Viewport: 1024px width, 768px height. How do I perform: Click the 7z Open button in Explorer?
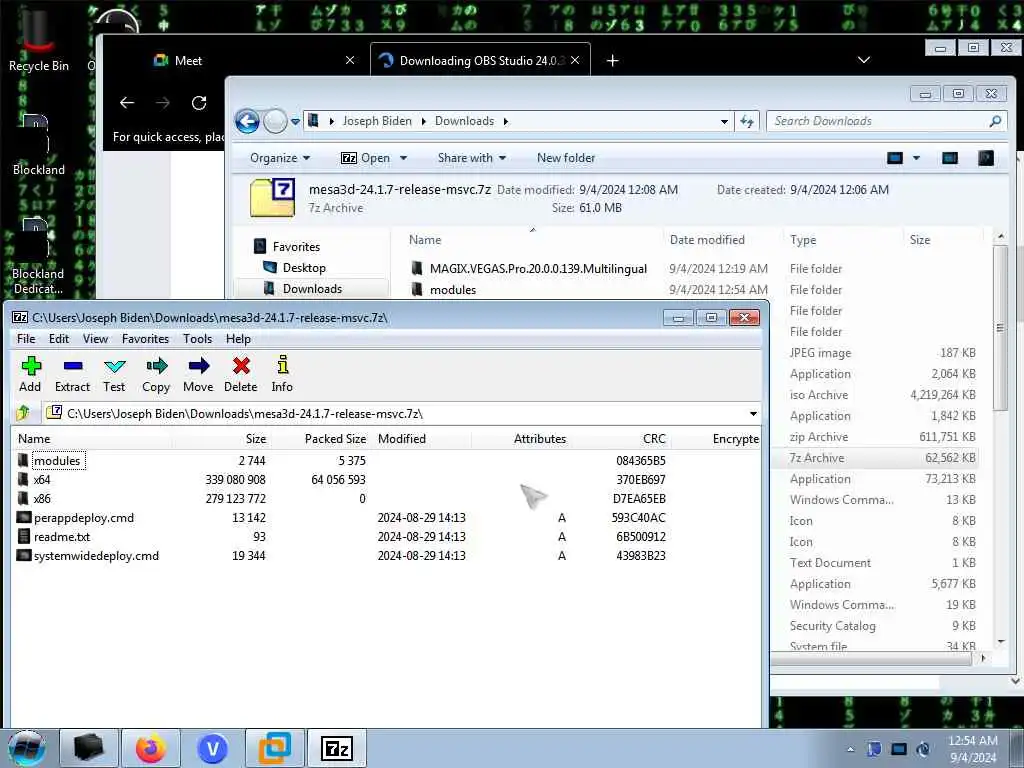tap(366, 158)
